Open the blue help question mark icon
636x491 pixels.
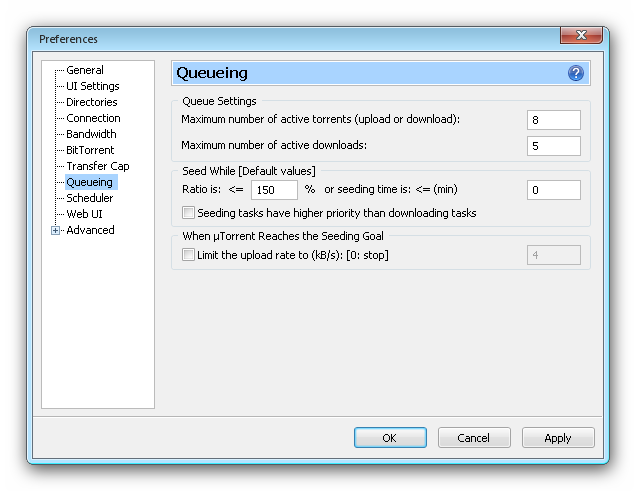click(x=576, y=73)
